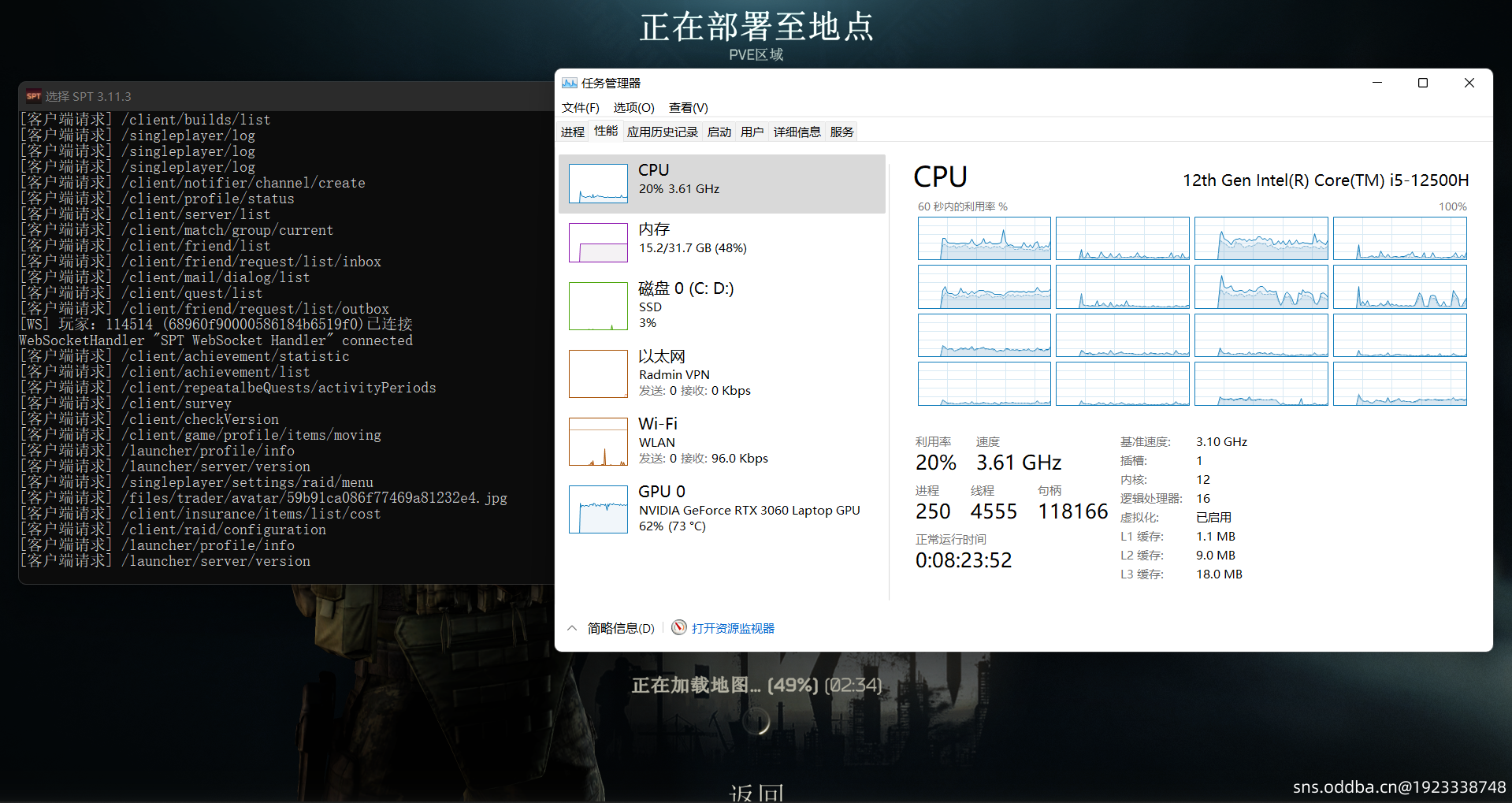The width and height of the screenshot is (1512, 803).
Task: Click the 返回 button in game
Action: 757,792
